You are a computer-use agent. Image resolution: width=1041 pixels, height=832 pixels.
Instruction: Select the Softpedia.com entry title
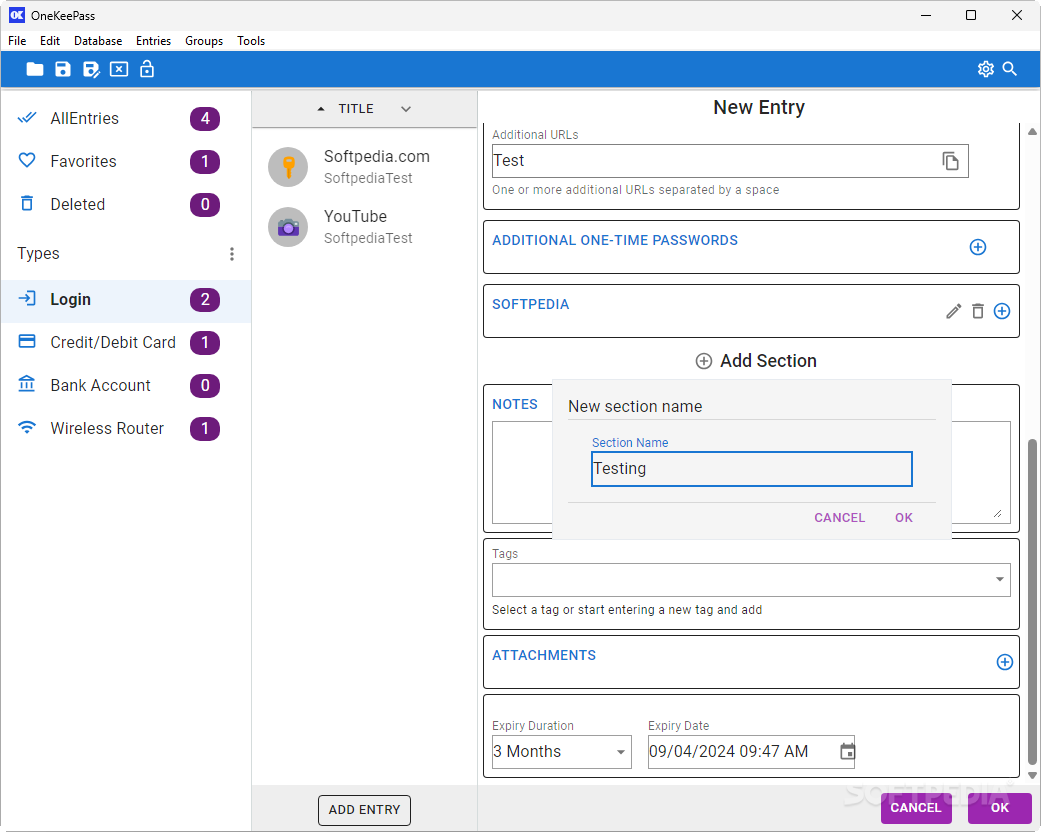(x=376, y=157)
